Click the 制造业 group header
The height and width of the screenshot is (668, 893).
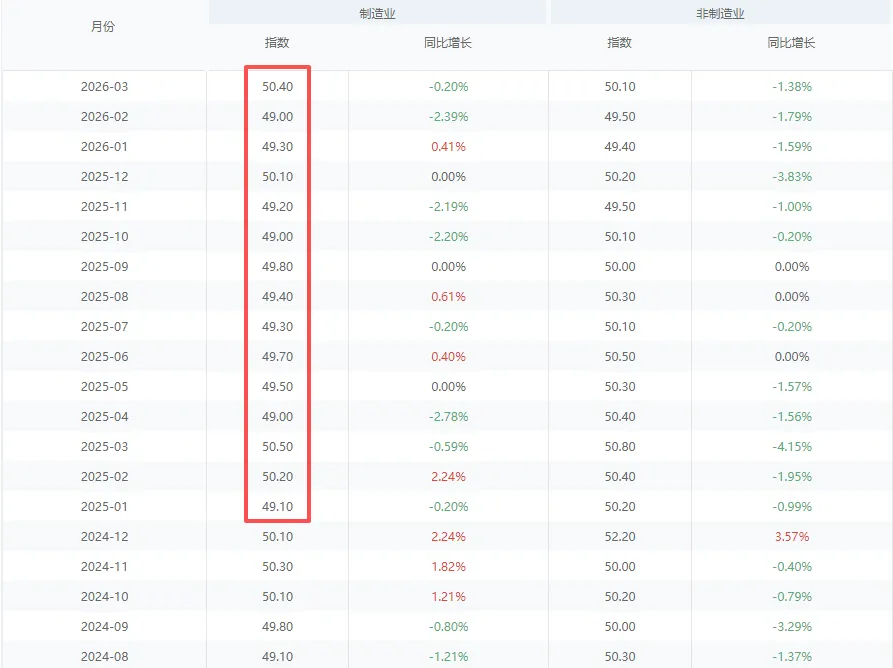click(377, 14)
